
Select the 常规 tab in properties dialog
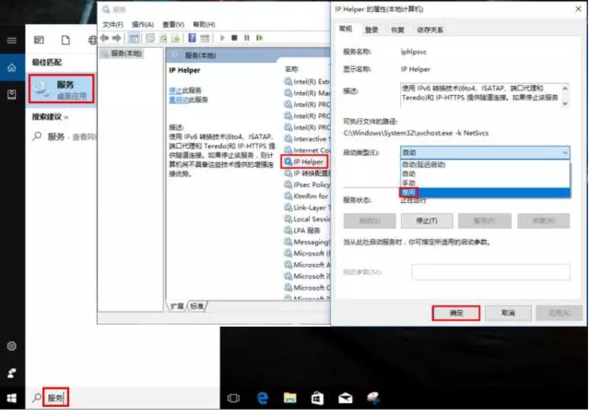(x=346, y=29)
